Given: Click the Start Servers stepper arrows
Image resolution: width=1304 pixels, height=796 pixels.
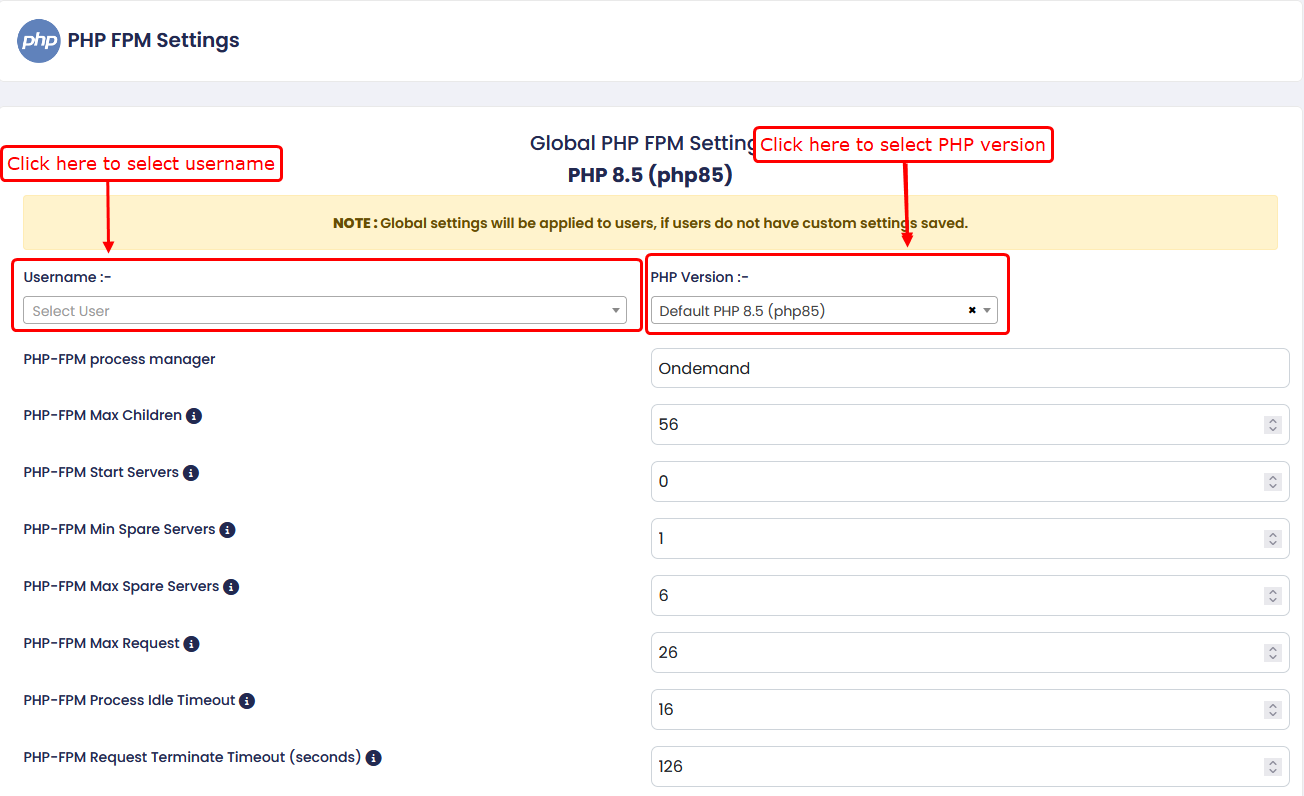Looking at the screenshot, I should pos(1272,482).
